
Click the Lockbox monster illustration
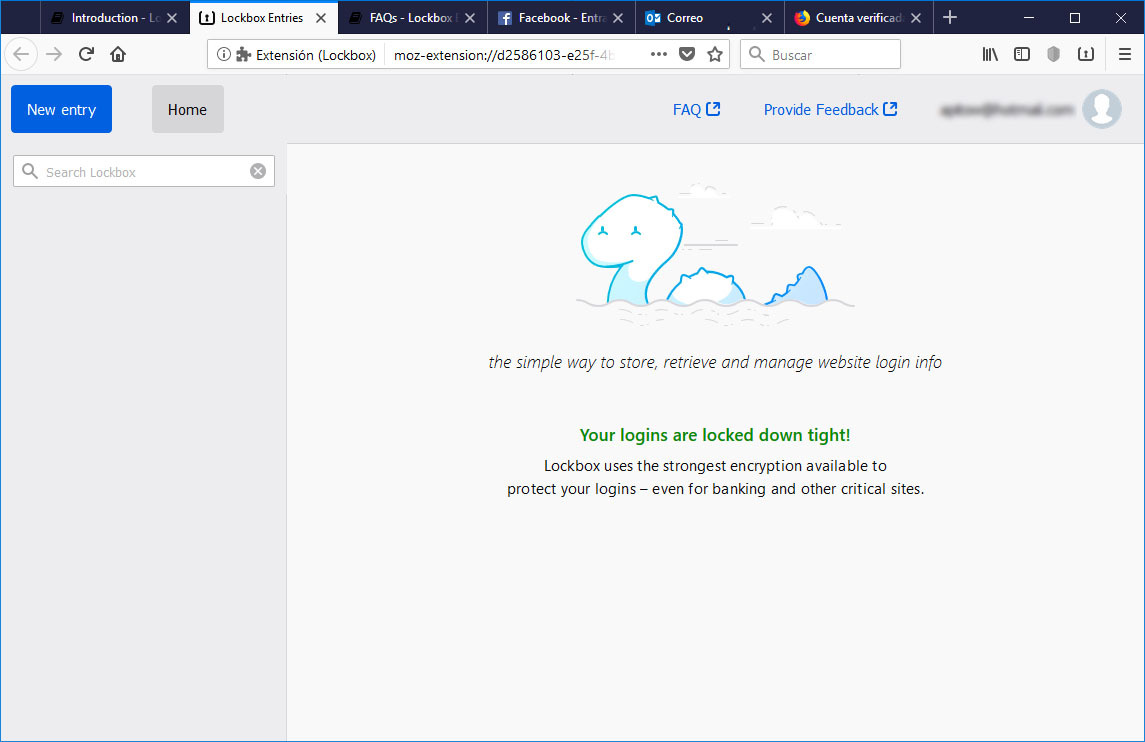tap(715, 253)
